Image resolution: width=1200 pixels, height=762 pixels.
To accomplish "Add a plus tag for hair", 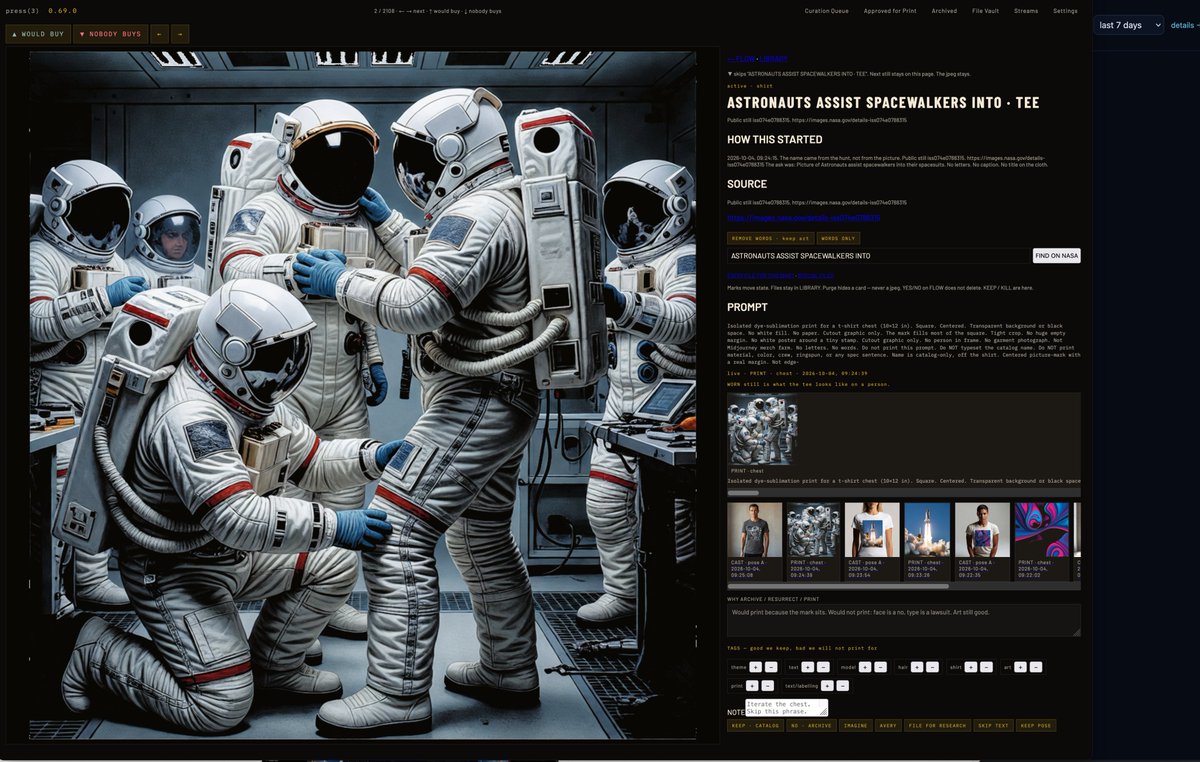I will tap(917, 667).
